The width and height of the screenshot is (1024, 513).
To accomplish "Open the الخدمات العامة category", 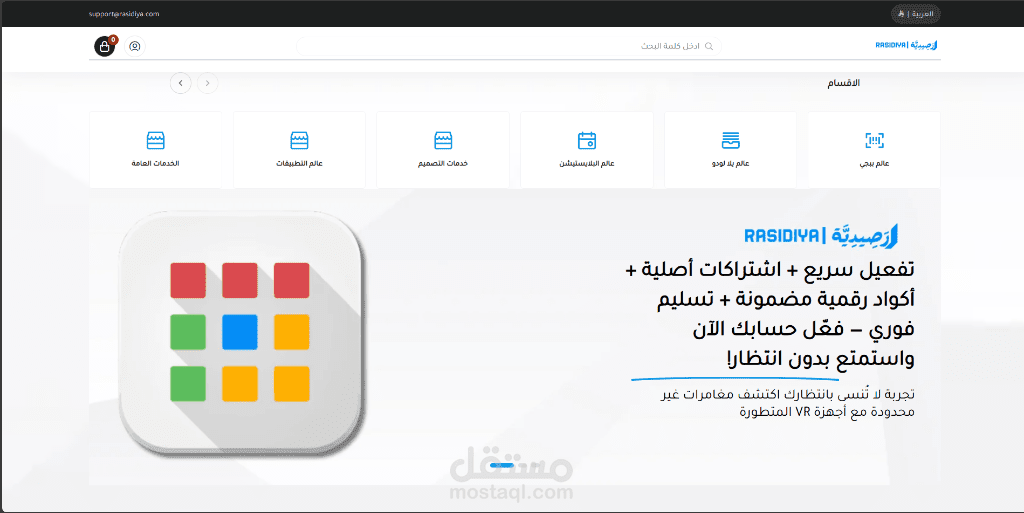I will coord(155,150).
